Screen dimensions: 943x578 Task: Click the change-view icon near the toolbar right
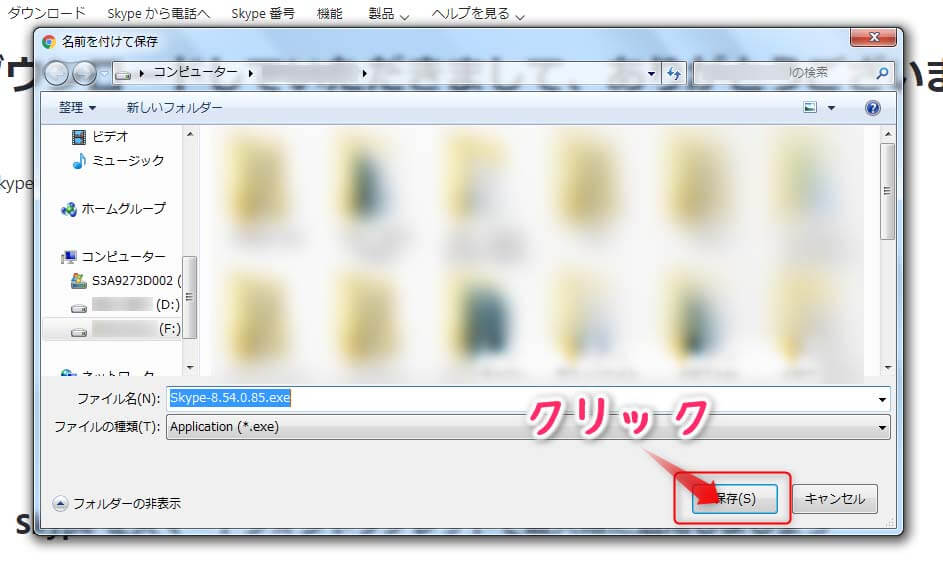coord(811,107)
